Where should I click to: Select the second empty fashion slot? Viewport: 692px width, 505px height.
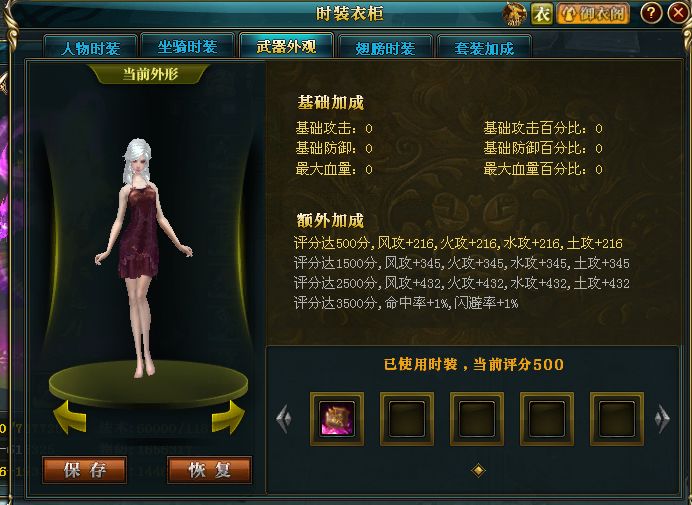click(477, 418)
